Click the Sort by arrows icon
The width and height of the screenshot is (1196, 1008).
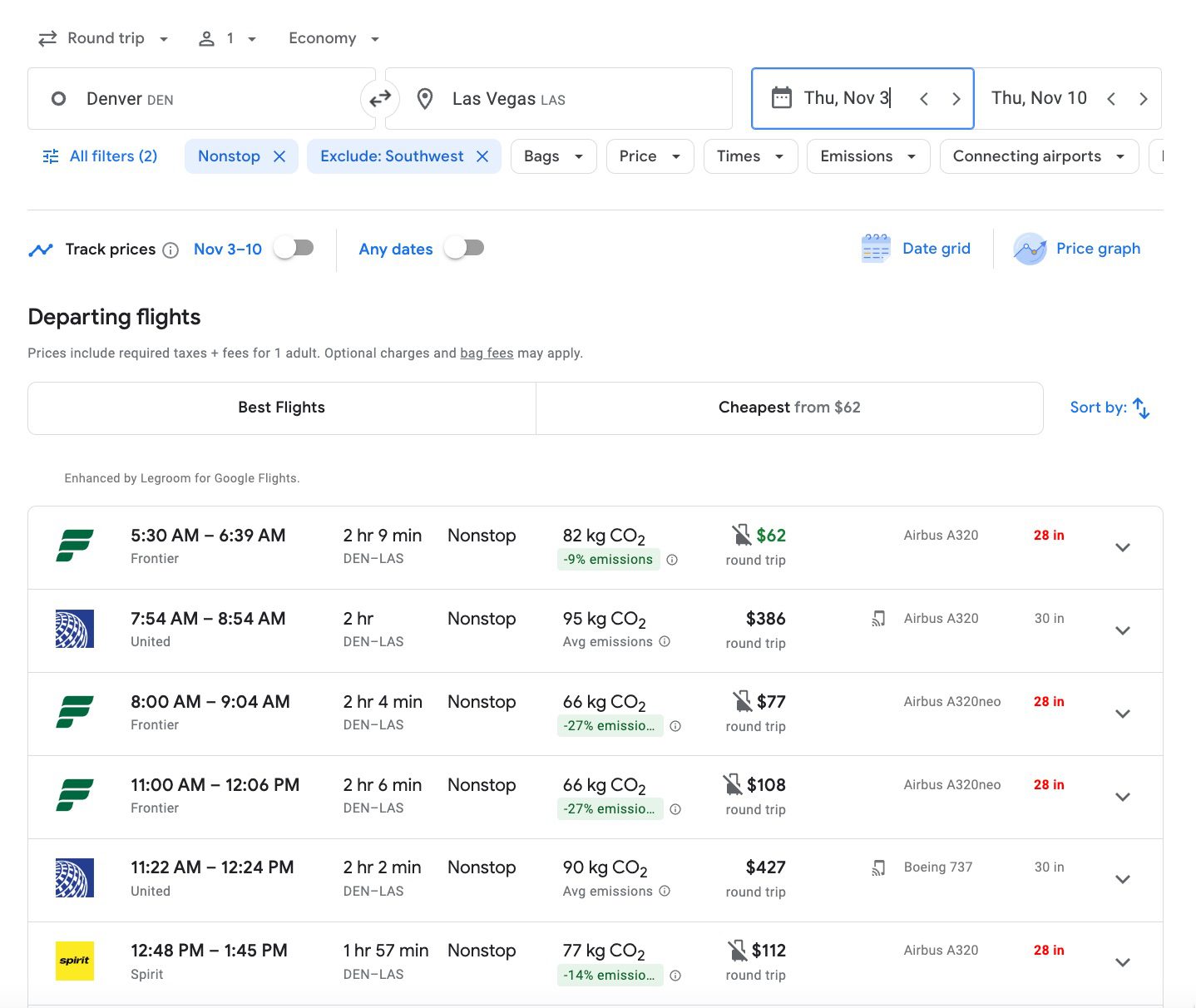[1141, 408]
